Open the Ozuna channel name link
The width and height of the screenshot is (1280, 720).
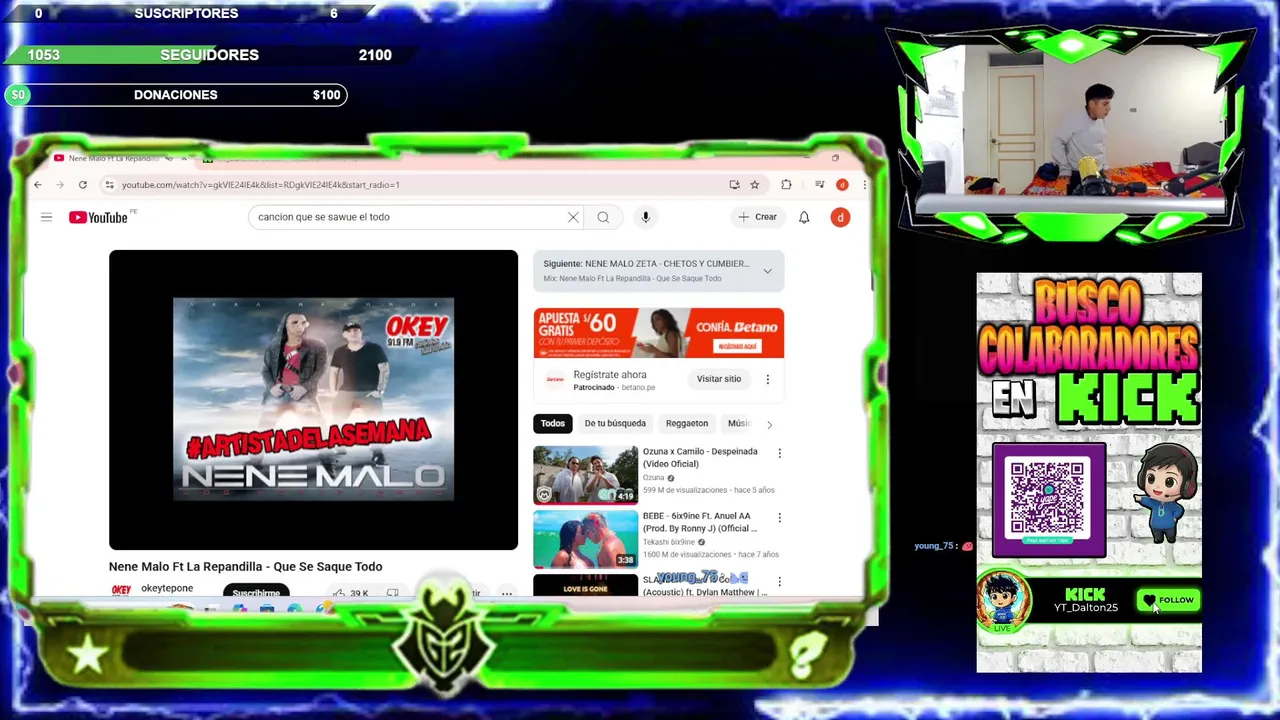coord(654,478)
